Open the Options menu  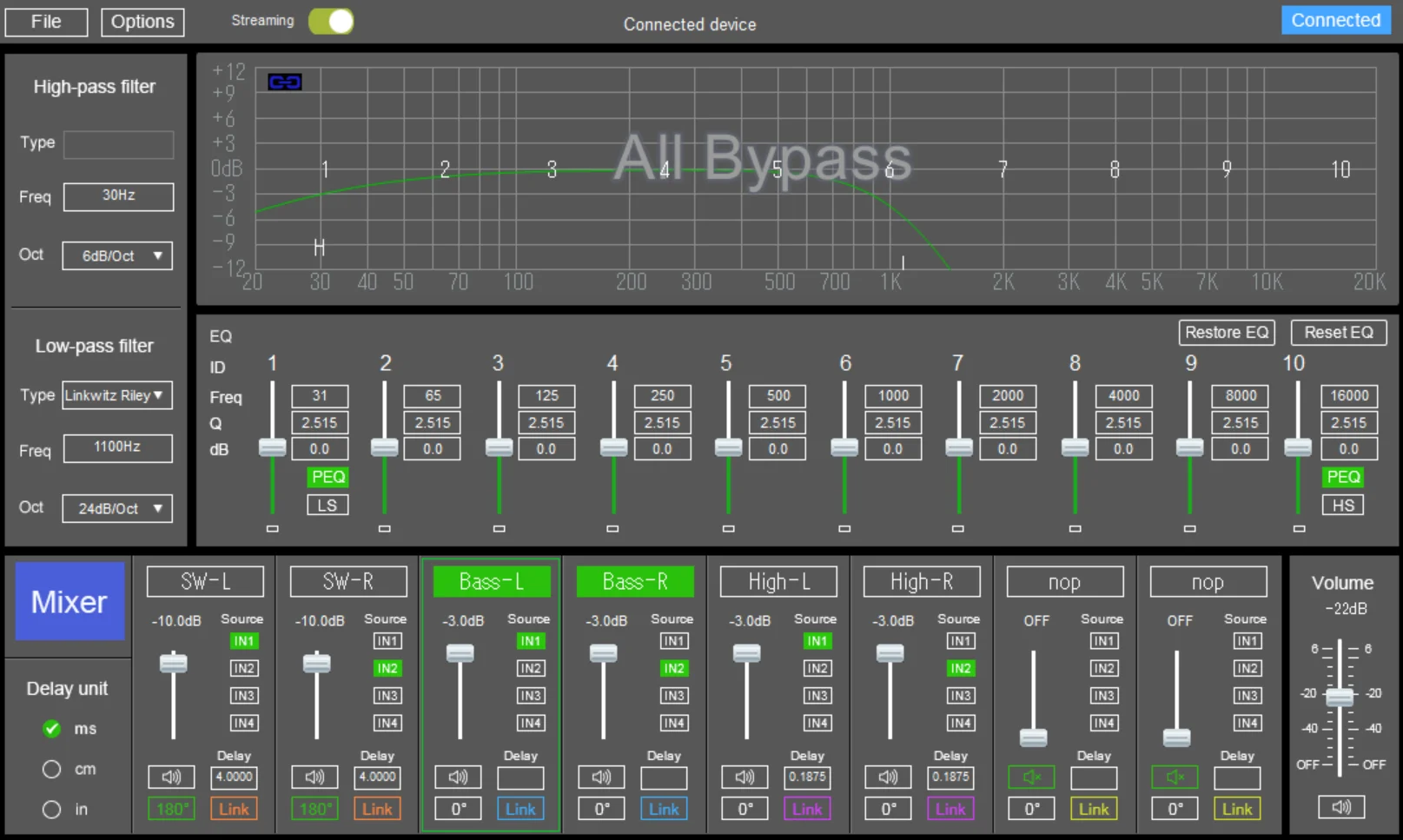tap(142, 22)
